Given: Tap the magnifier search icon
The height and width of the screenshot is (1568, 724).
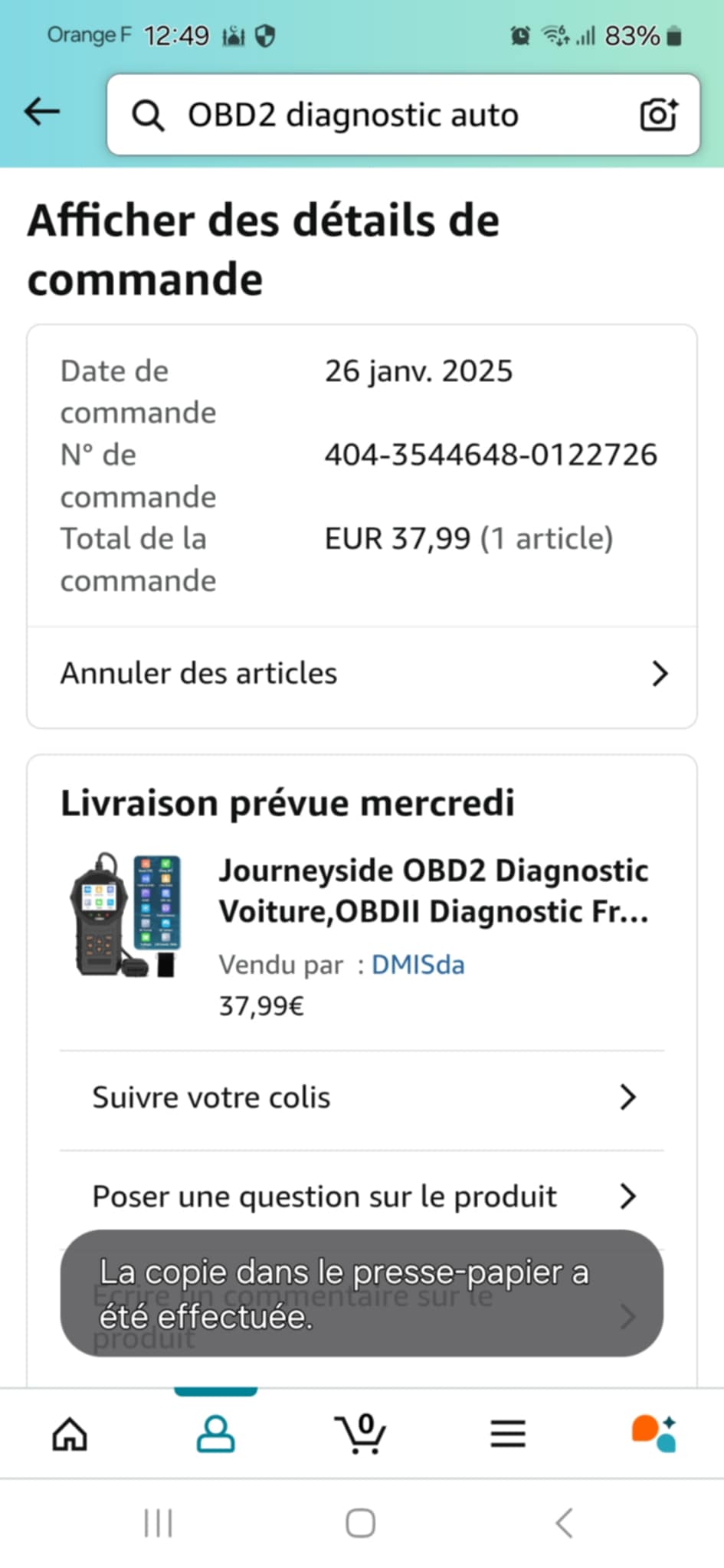Looking at the screenshot, I should click(148, 116).
